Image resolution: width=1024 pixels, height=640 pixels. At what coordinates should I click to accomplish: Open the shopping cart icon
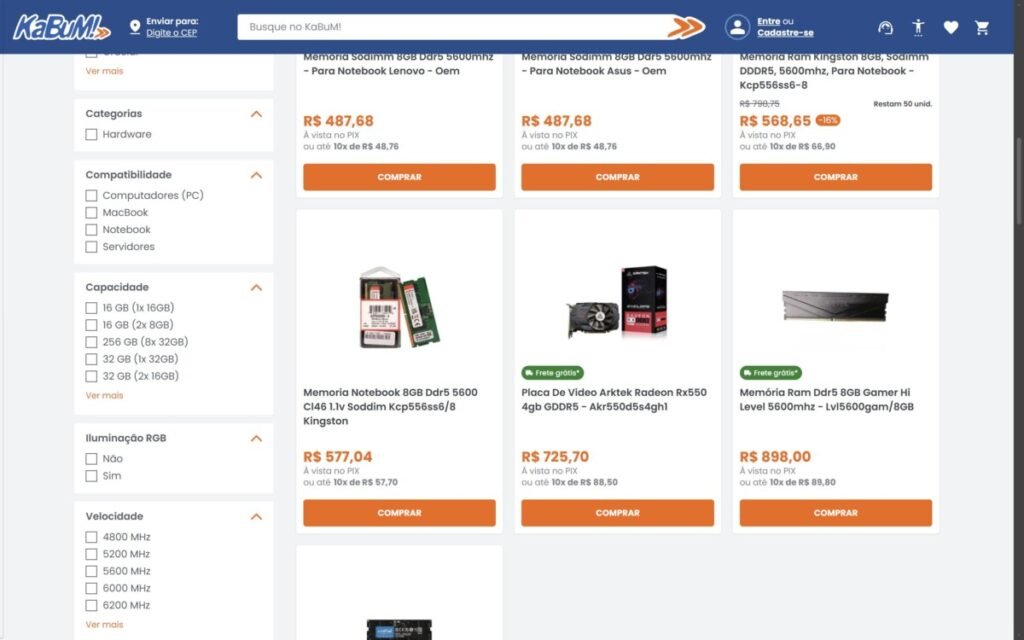(982, 28)
